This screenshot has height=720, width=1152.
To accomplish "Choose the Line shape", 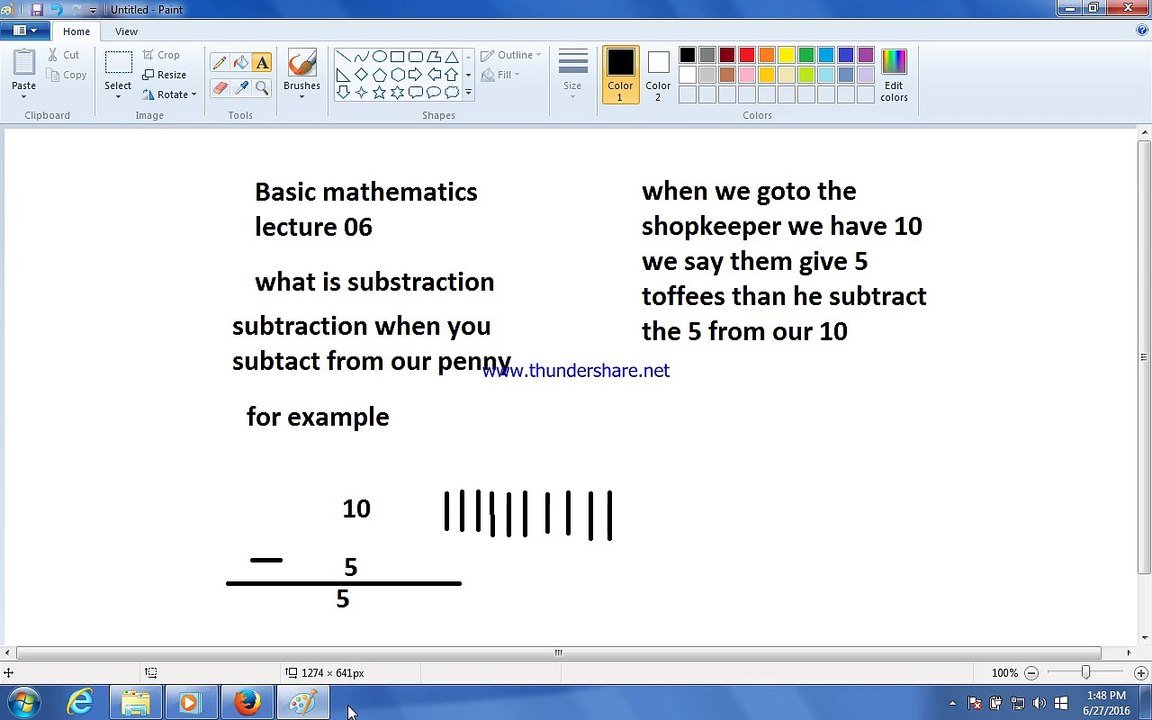I will point(343,57).
